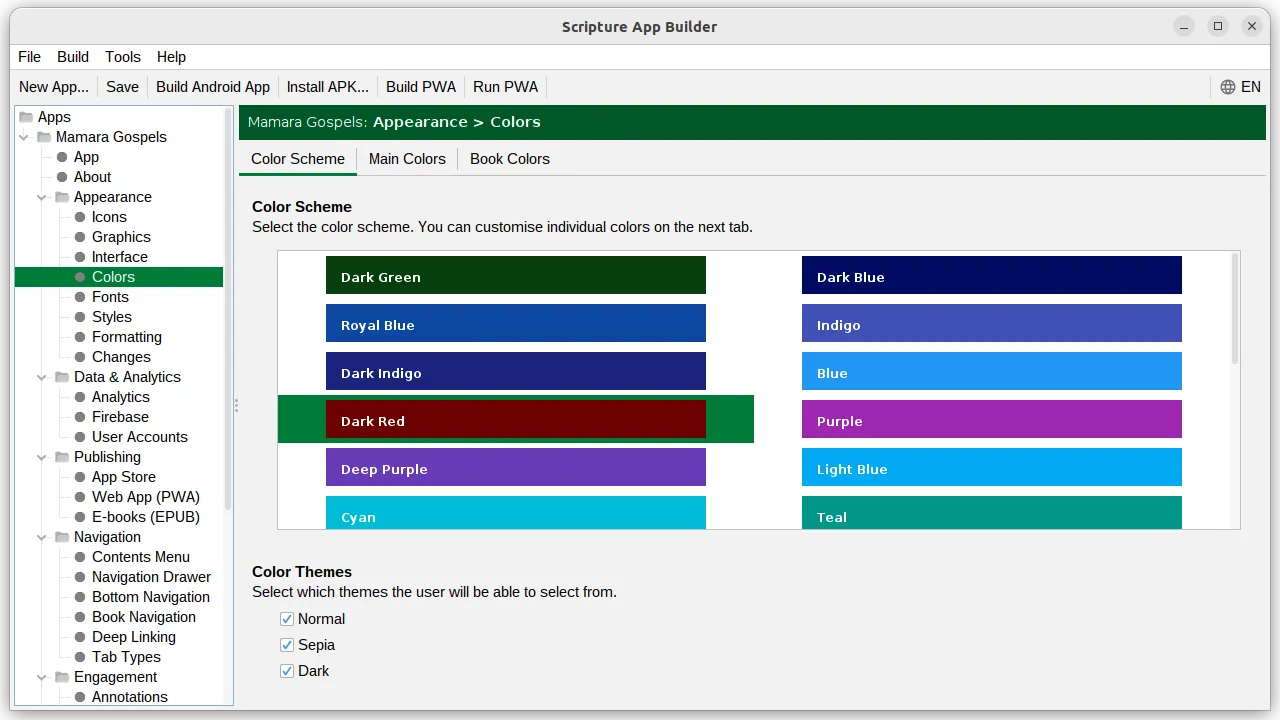The height and width of the screenshot is (720, 1280).
Task: Open the Build menu
Action: [x=73, y=57]
